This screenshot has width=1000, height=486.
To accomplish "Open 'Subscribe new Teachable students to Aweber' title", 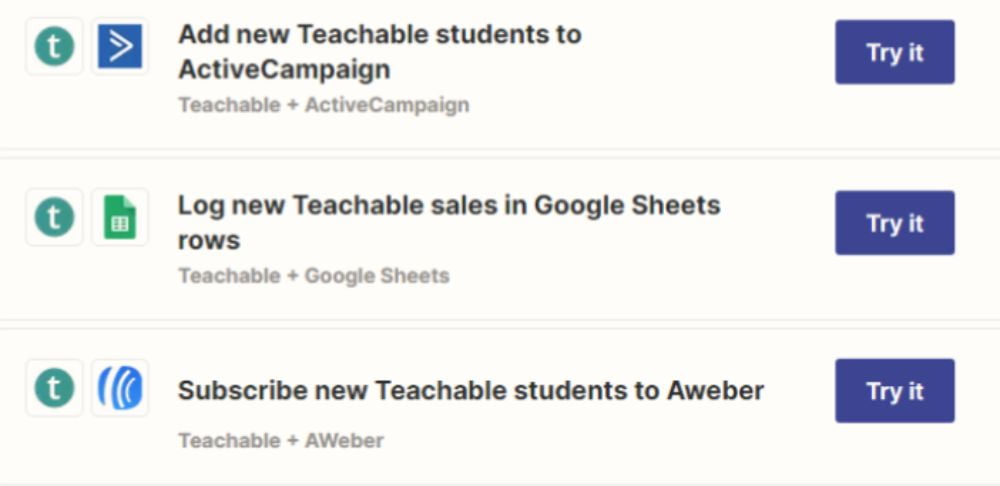I will pyautogui.click(x=471, y=390).
